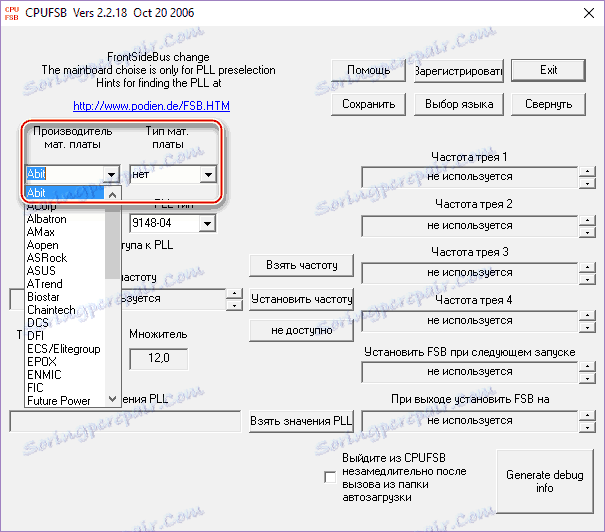Decrease Частота трея 4 value
Image resolution: width=605 pixels, height=532 pixels.
587,328
